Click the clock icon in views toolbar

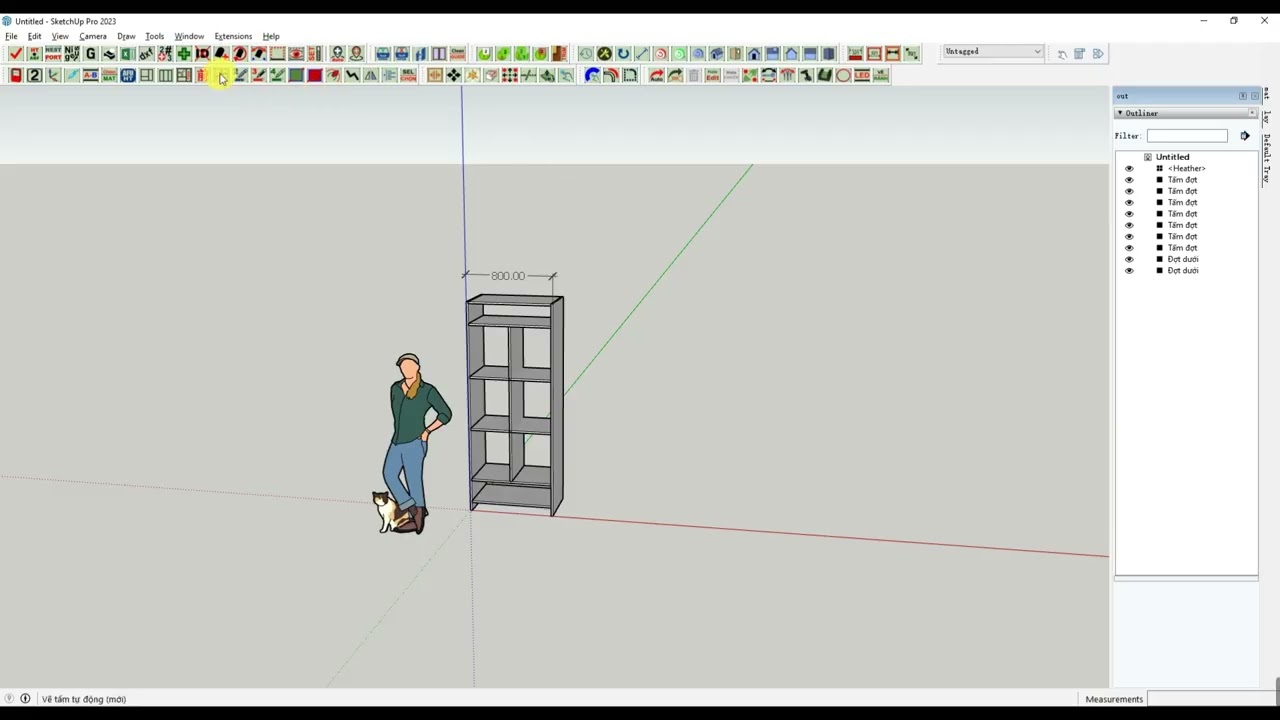click(585, 53)
